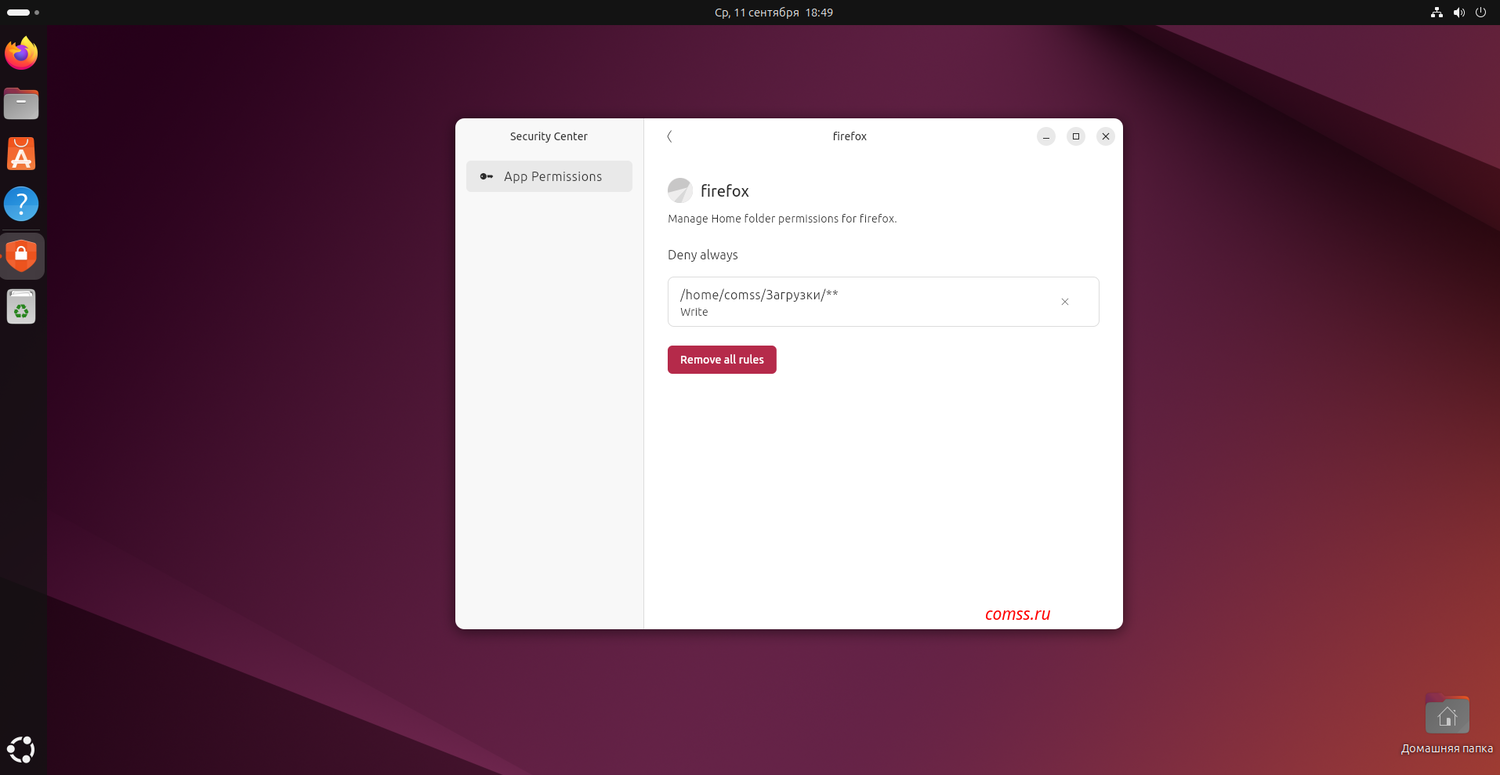Open the volume indicator in top bar
This screenshot has width=1500, height=775.
coord(1459,13)
